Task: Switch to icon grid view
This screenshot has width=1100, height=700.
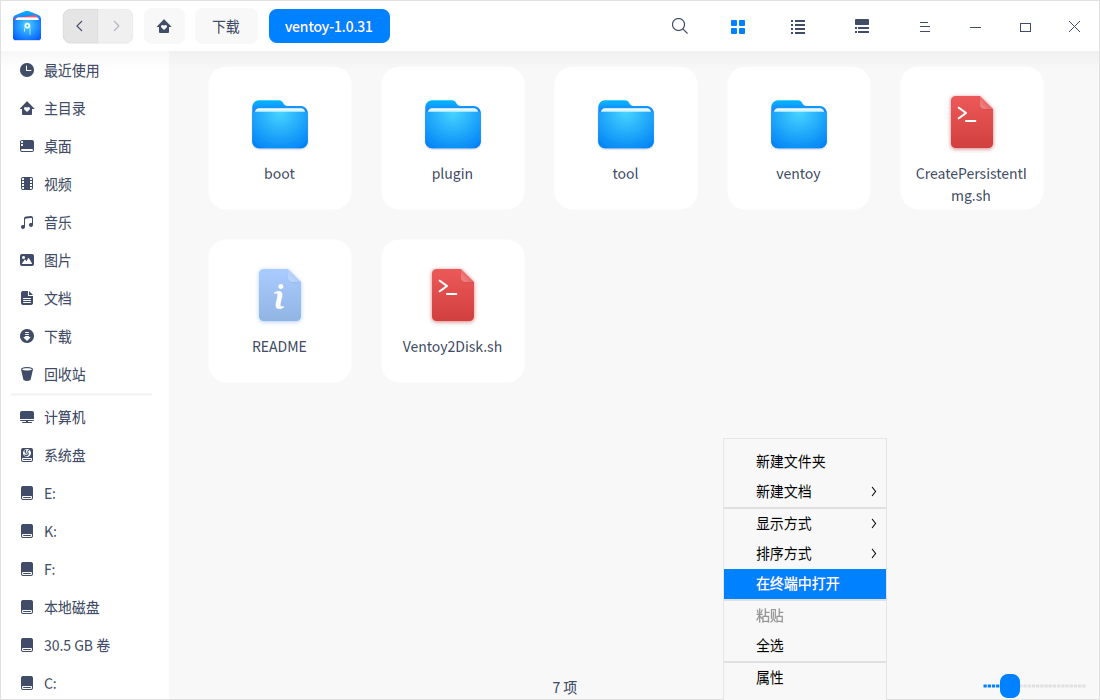Action: (x=738, y=27)
